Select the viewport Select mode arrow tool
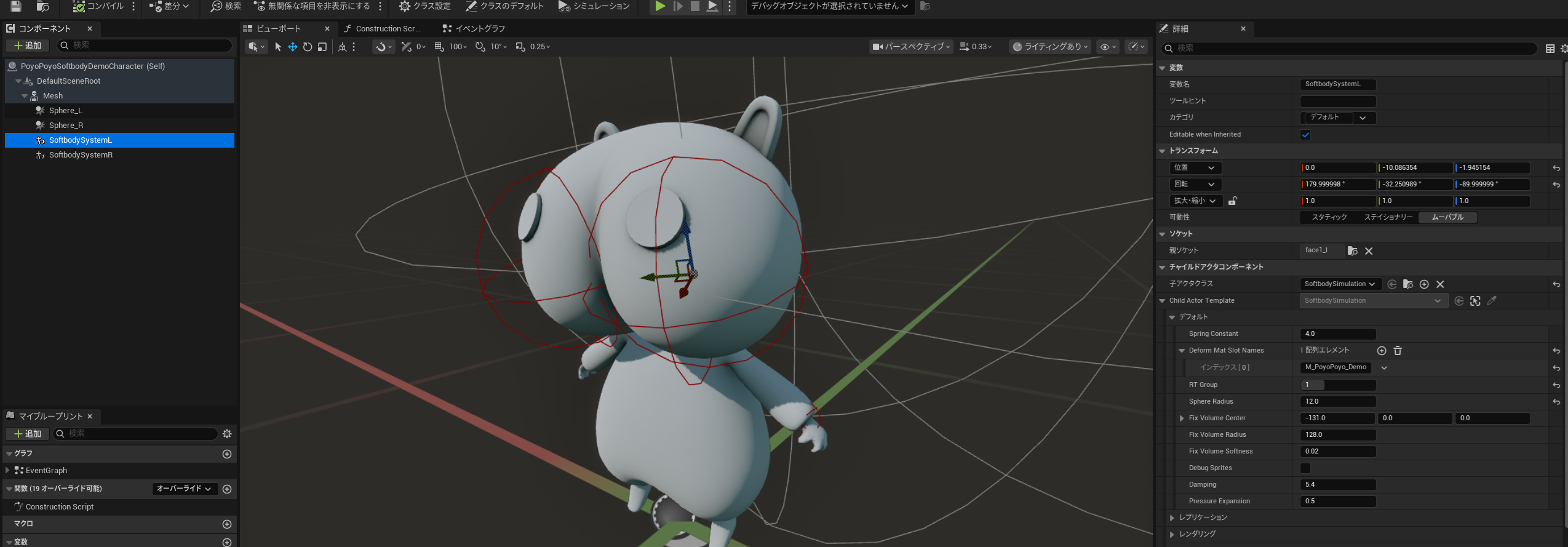 [278, 47]
